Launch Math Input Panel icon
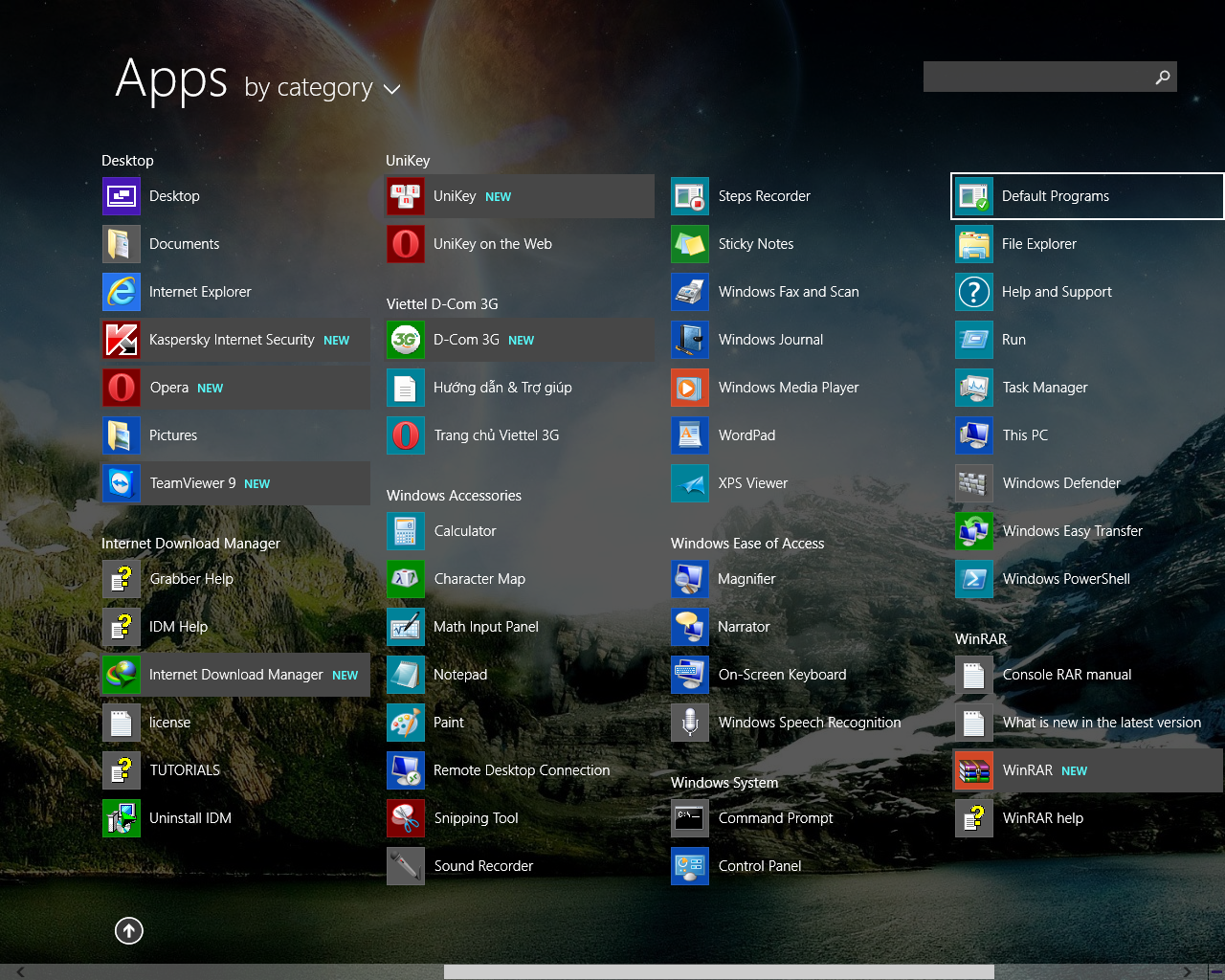The width and height of the screenshot is (1225, 980). (x=406, y=627)
